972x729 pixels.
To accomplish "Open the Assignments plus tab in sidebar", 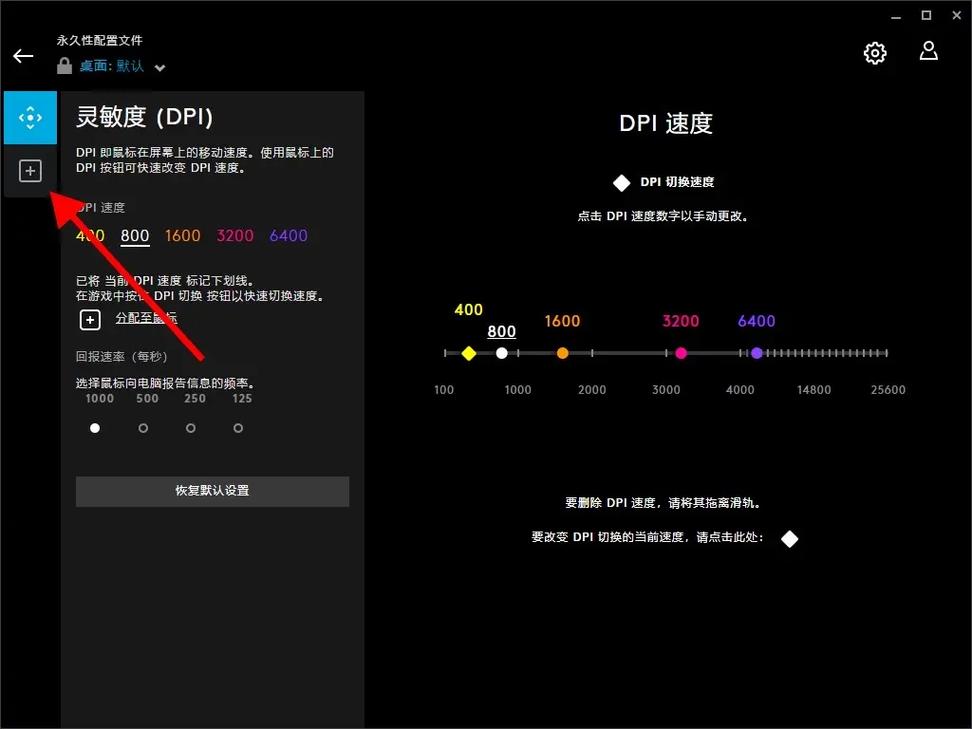I will [30, 171].
